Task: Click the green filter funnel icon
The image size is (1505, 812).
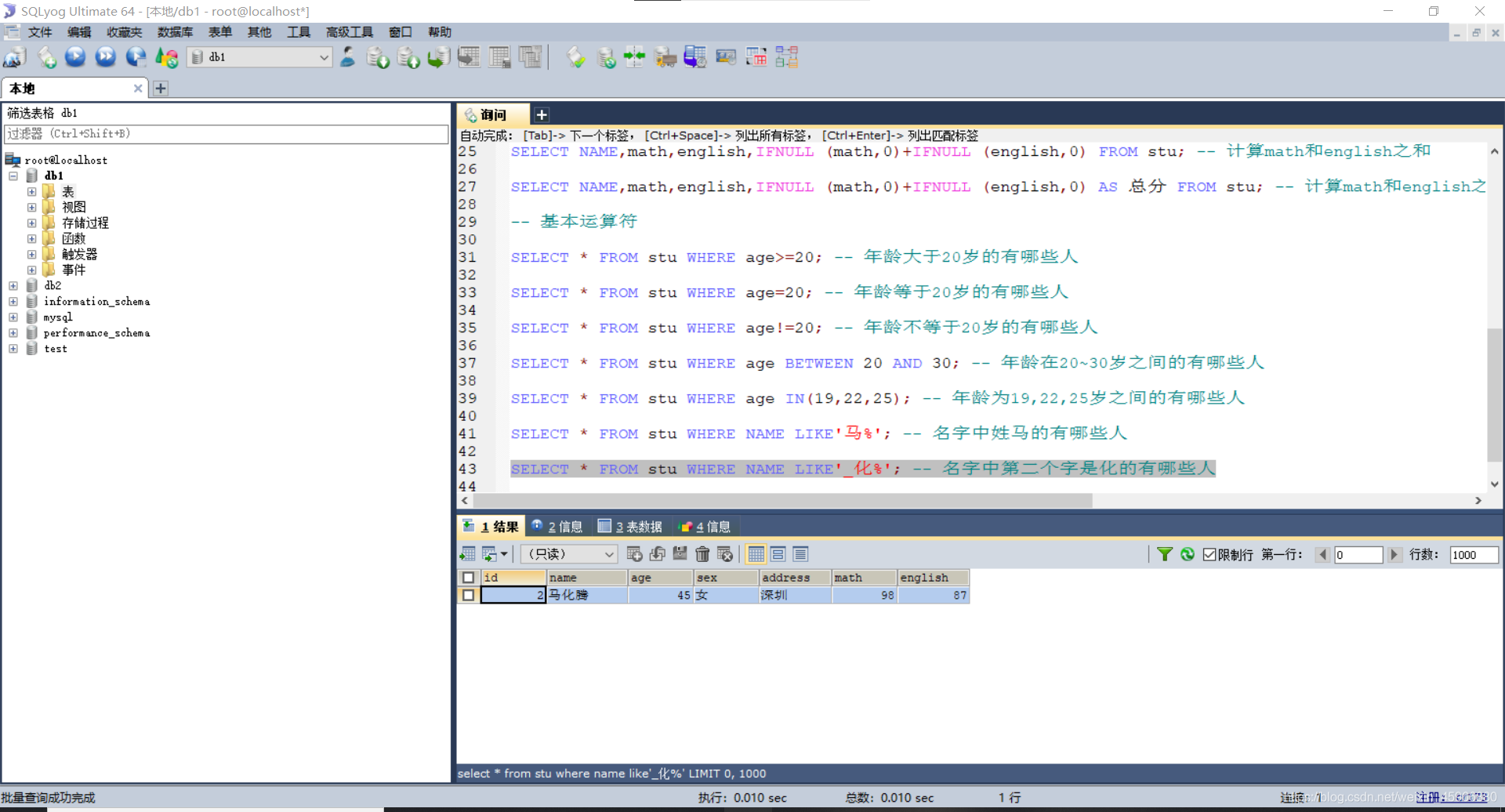Action: 1165,554
